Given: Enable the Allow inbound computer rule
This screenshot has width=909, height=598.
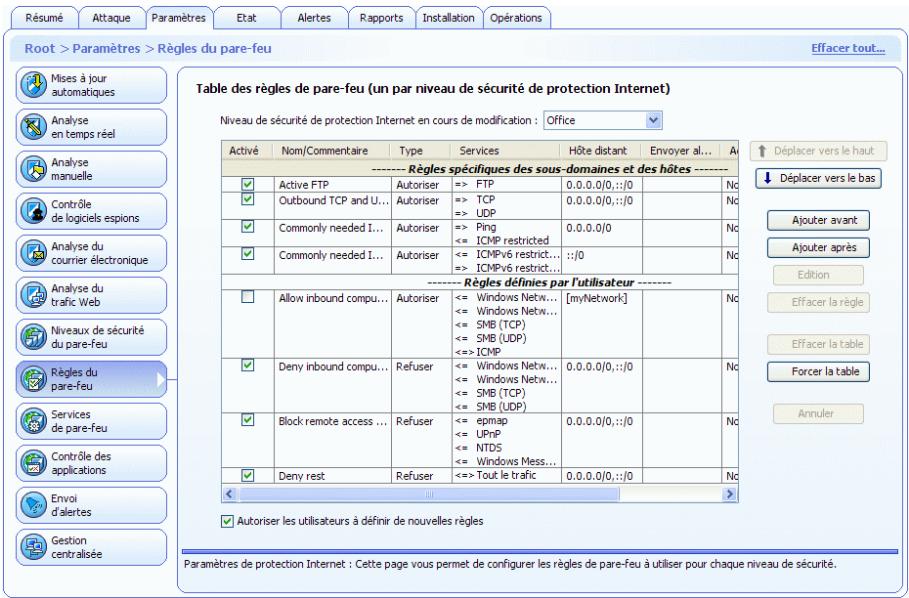Looking at the screenshot, I should tap(248, 297).
